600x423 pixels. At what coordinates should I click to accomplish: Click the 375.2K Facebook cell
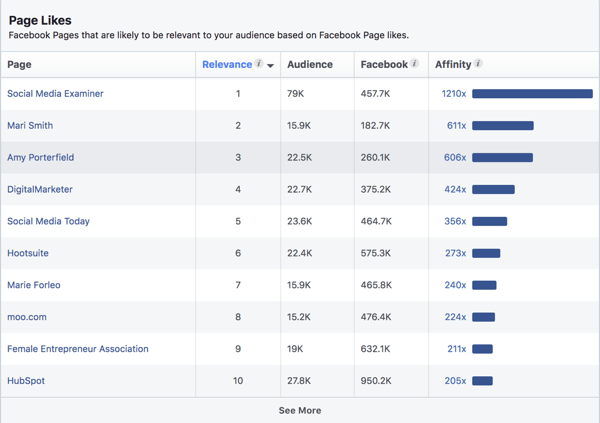point(376,189)
